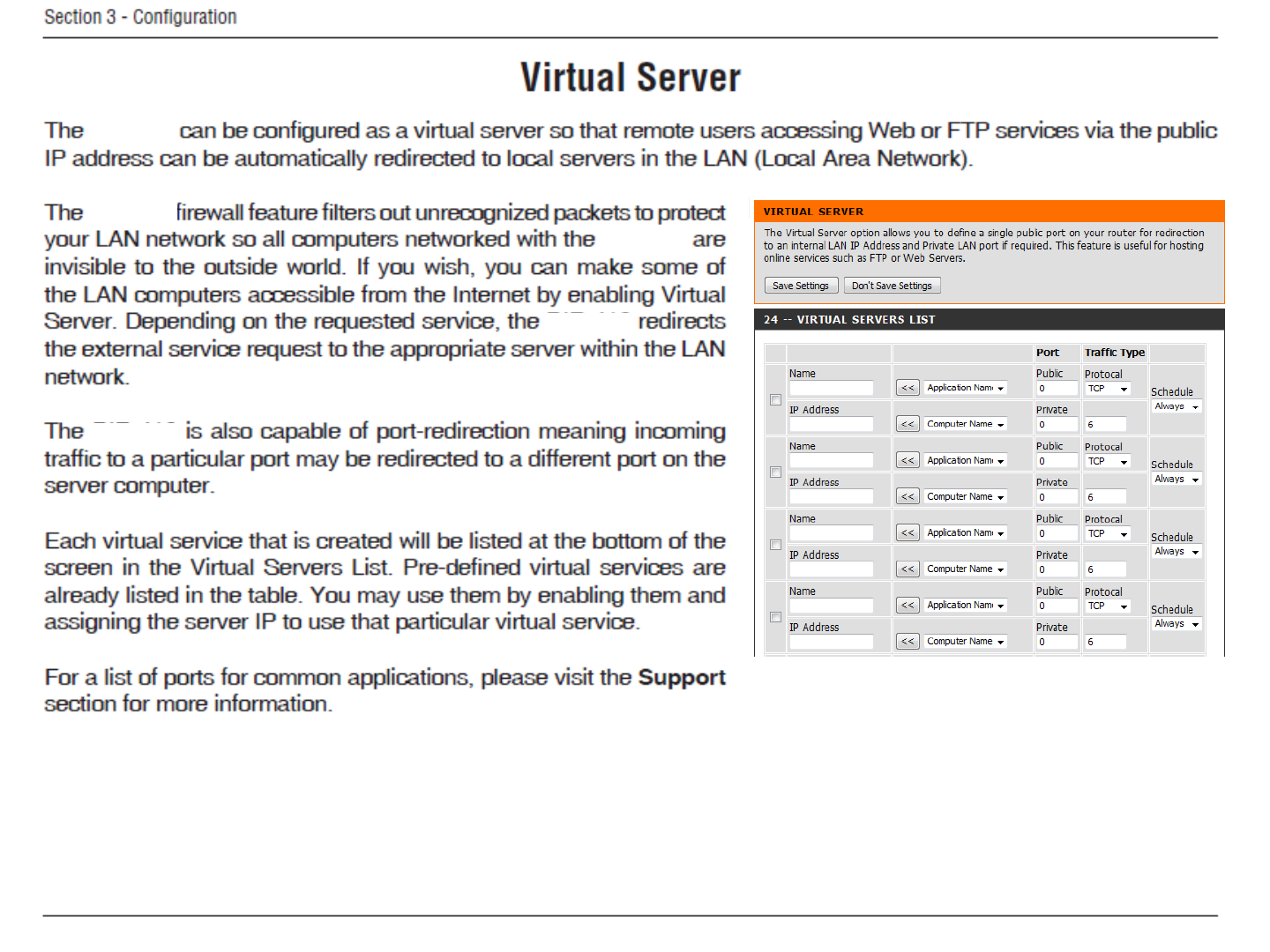Enable the first virtual server entry checkbox

(776, 400)
